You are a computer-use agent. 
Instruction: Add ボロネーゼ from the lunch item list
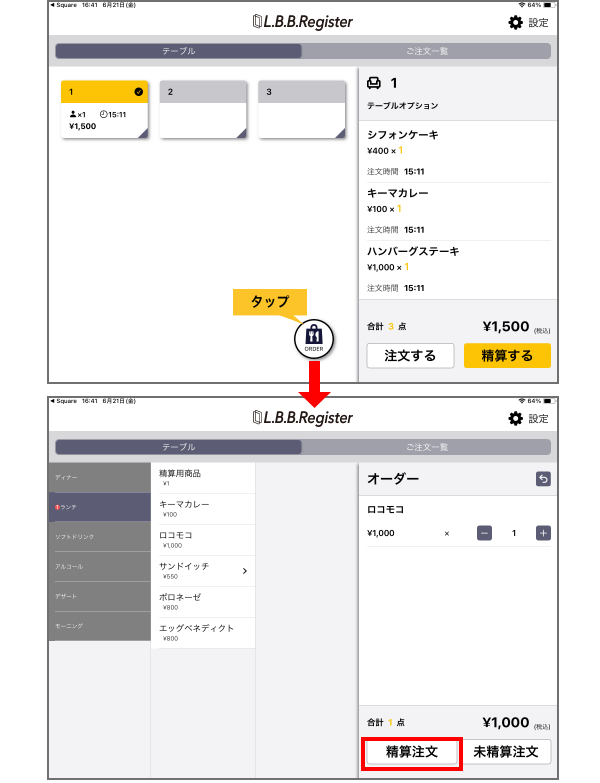(203, 601)
